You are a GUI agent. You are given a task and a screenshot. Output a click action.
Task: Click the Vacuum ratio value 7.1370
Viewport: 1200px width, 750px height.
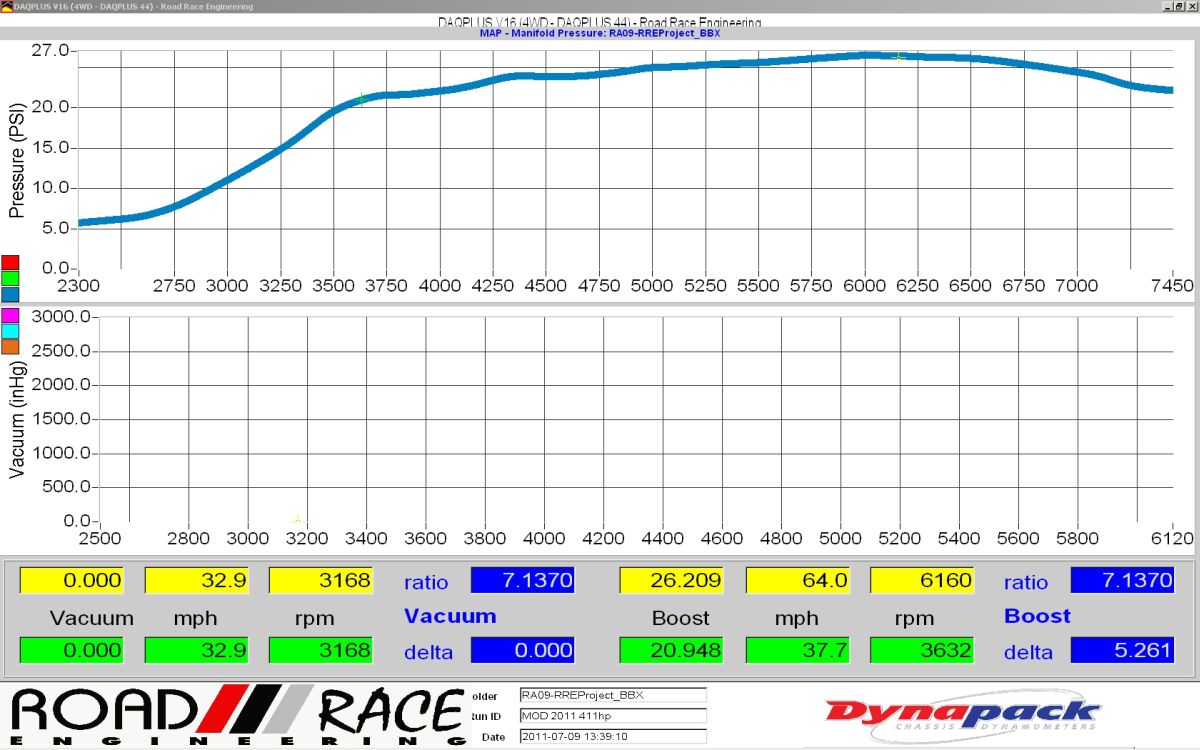pos(522,581)
